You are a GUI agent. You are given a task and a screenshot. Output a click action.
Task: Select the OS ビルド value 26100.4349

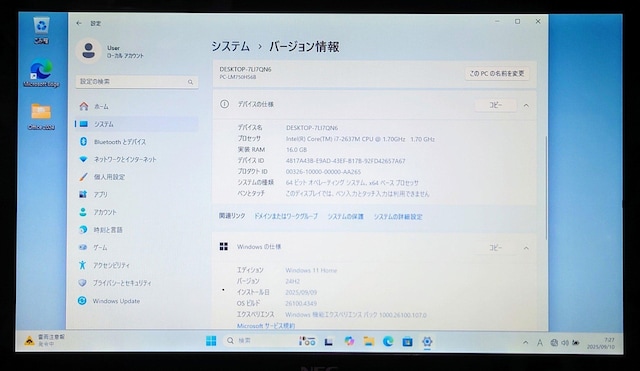(301, 303)
